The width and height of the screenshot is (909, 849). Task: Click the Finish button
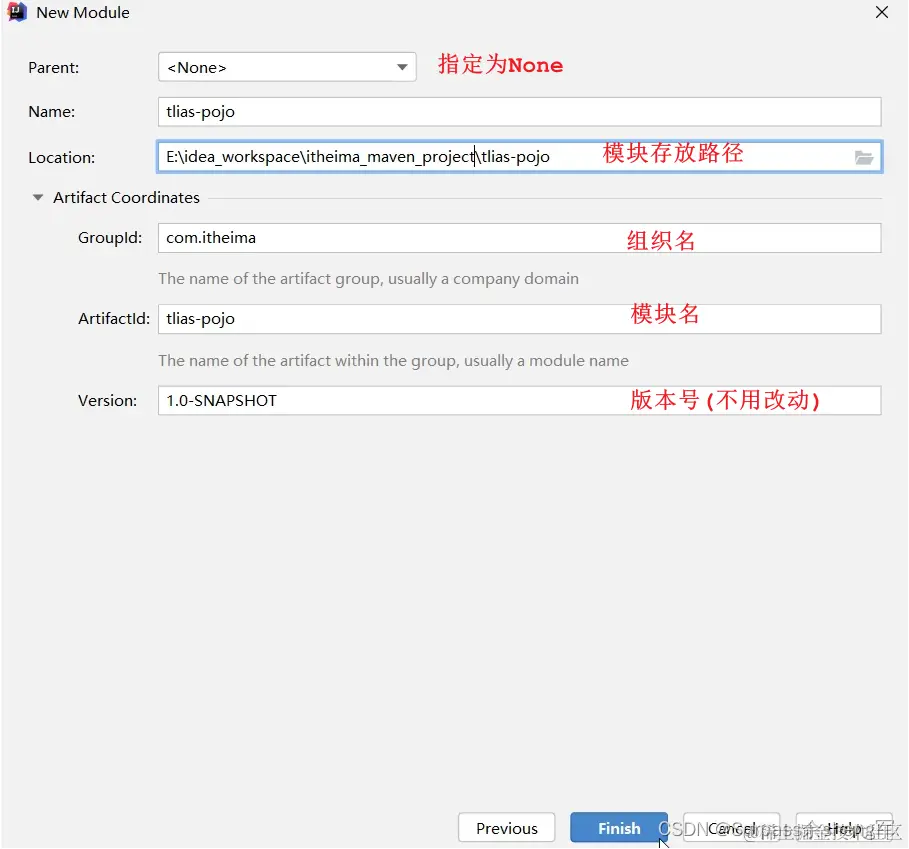[619, 828]
